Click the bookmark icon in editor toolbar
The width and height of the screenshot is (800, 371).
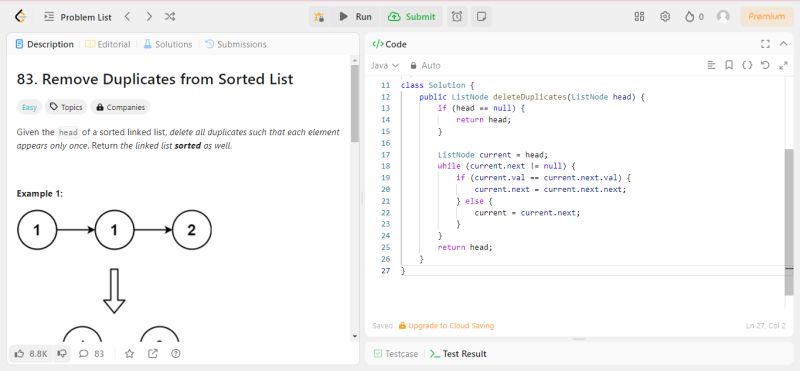729,65
